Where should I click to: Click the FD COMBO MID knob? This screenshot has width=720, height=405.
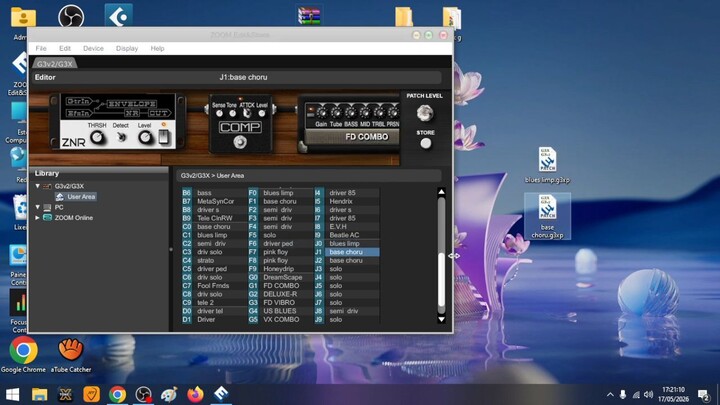(x=365, y=113)
